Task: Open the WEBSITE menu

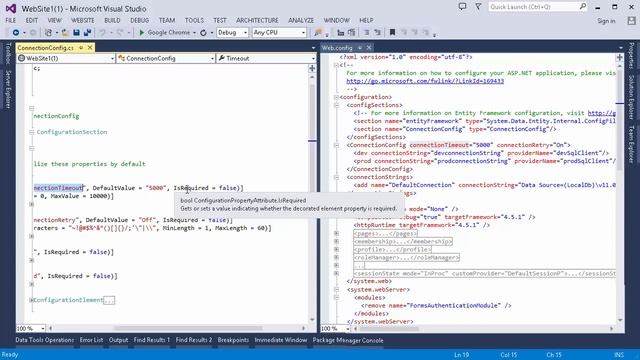Action: pos(82,20)
